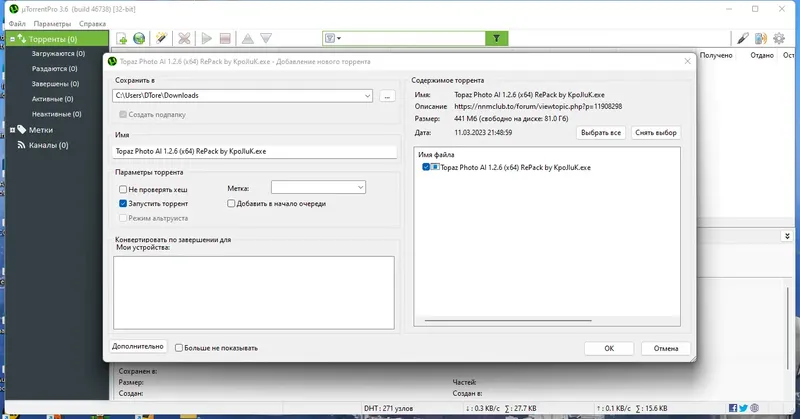Image resolution: width=800 pixels, height=419 pixels.
Task: Click Add Torrent from URL globe icon
Action: tap(139, 38)
